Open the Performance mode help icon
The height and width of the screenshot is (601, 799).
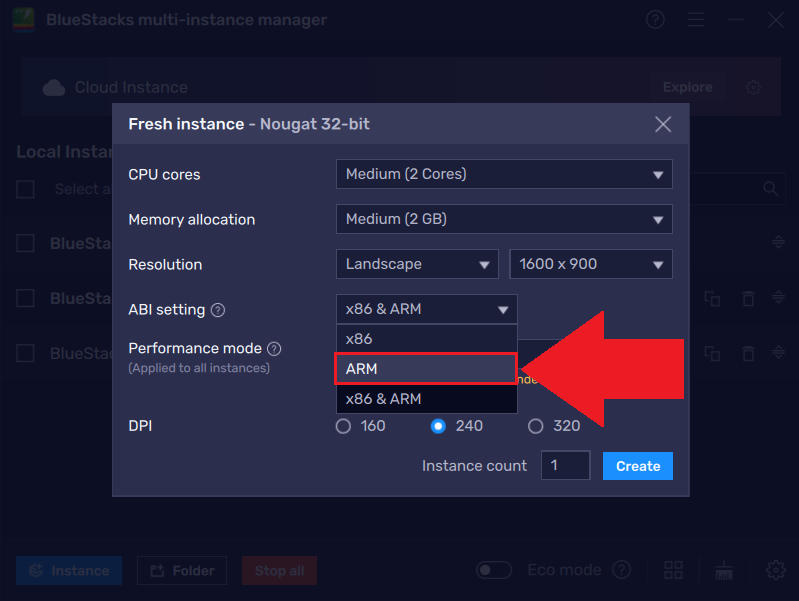(x=274, y=349)
